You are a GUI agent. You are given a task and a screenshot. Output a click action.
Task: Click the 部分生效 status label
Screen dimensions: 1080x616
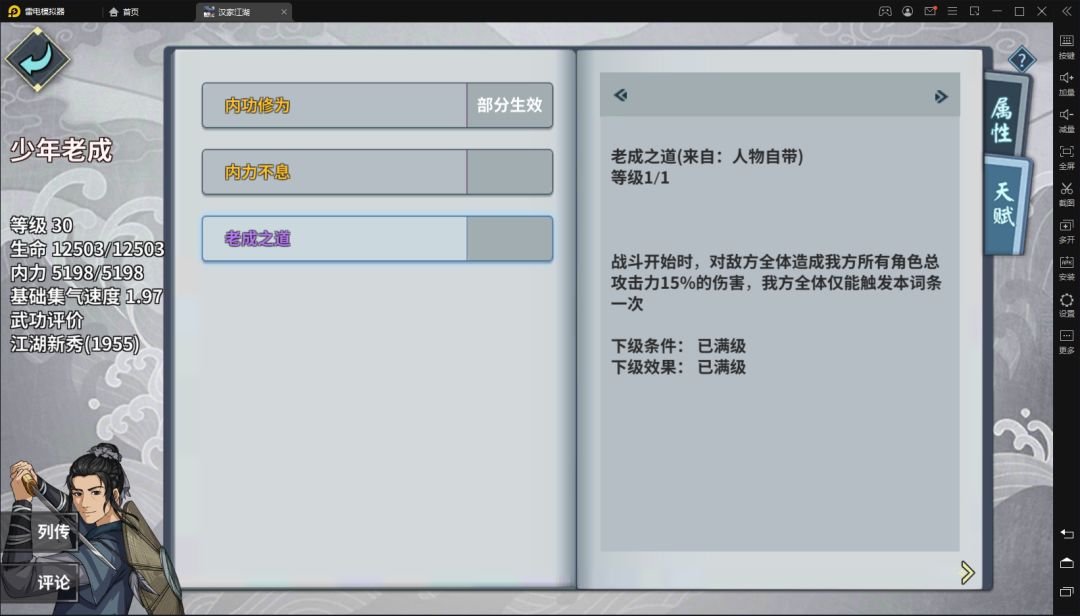pyautogui.click(x=510, y=105)
